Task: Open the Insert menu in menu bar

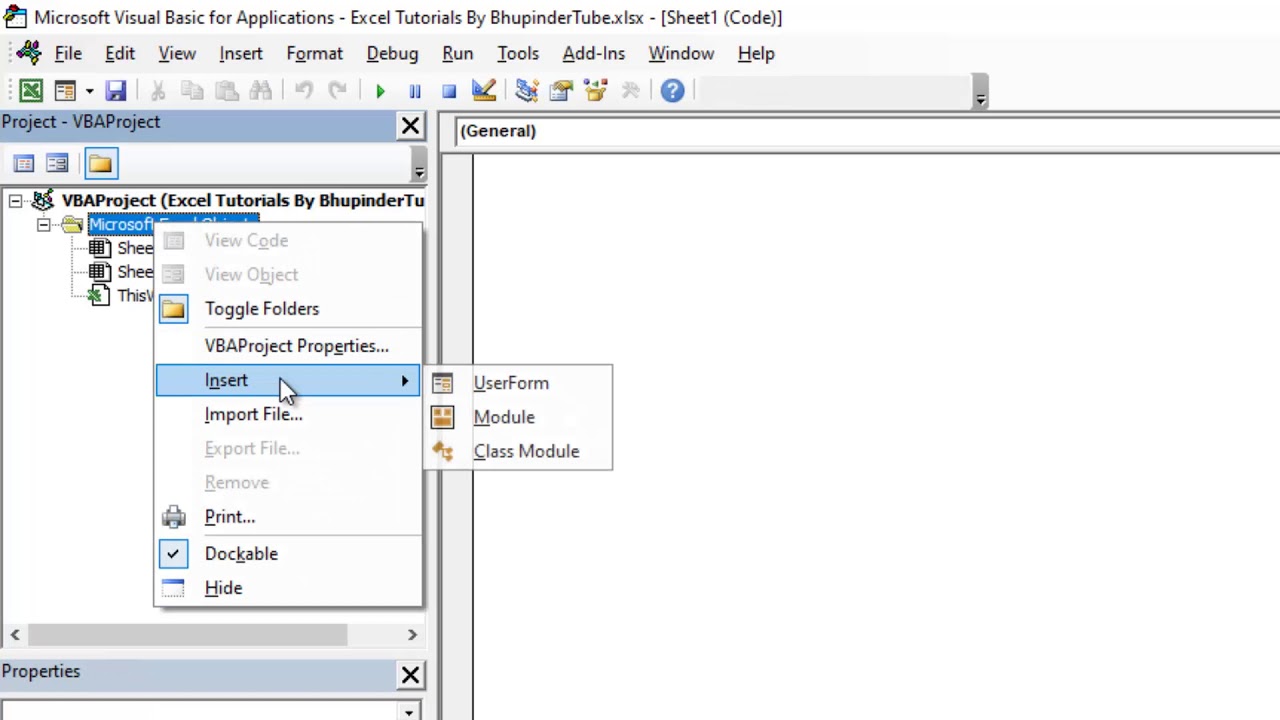Action: [241, 54]
